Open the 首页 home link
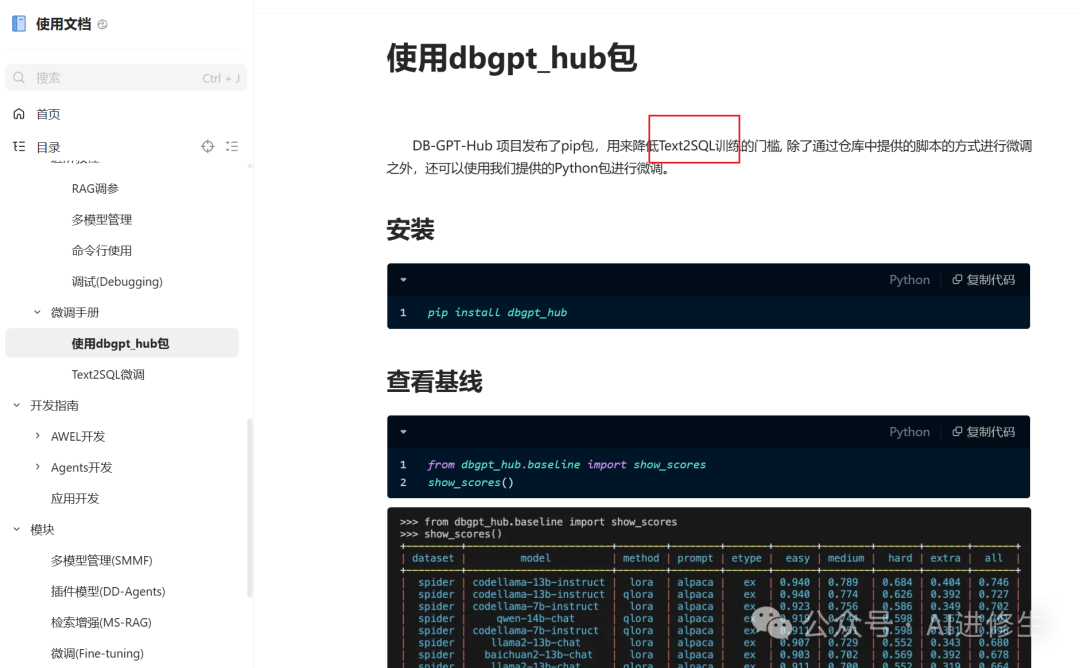The height and width of the screenshot is (668, 1080). 48,114
